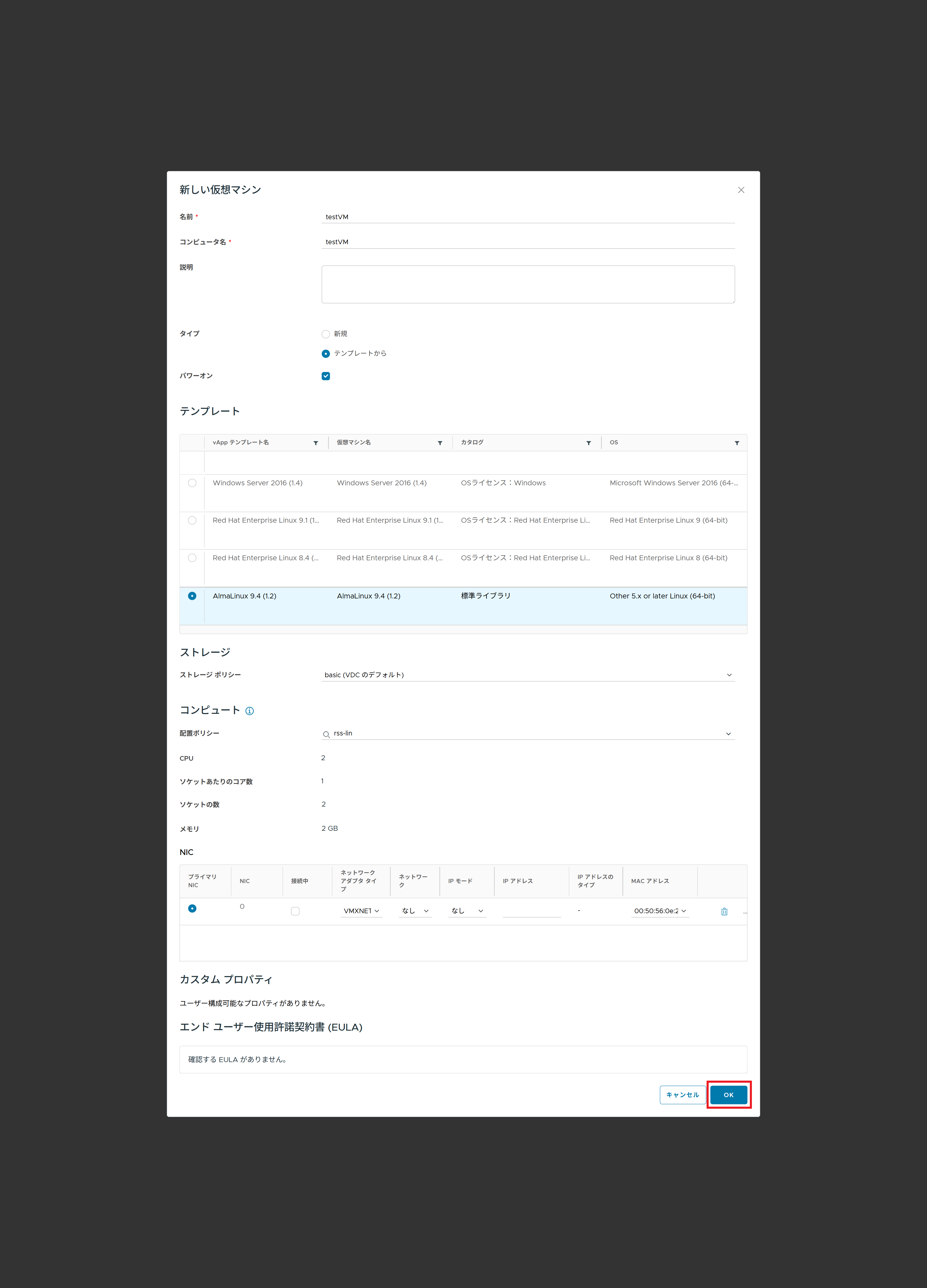Click the OS column filter icon
The width and height of the screenshot is (927, 1288).
point(737,443)
